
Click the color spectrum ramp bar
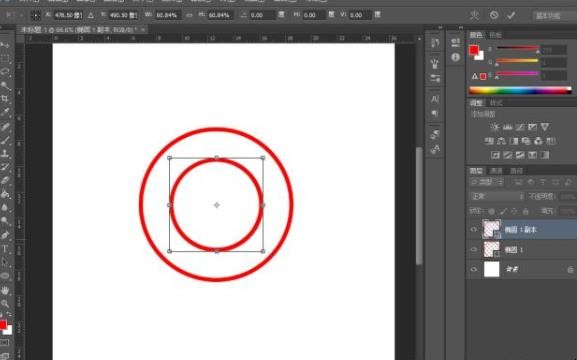[x=520, y=90]
